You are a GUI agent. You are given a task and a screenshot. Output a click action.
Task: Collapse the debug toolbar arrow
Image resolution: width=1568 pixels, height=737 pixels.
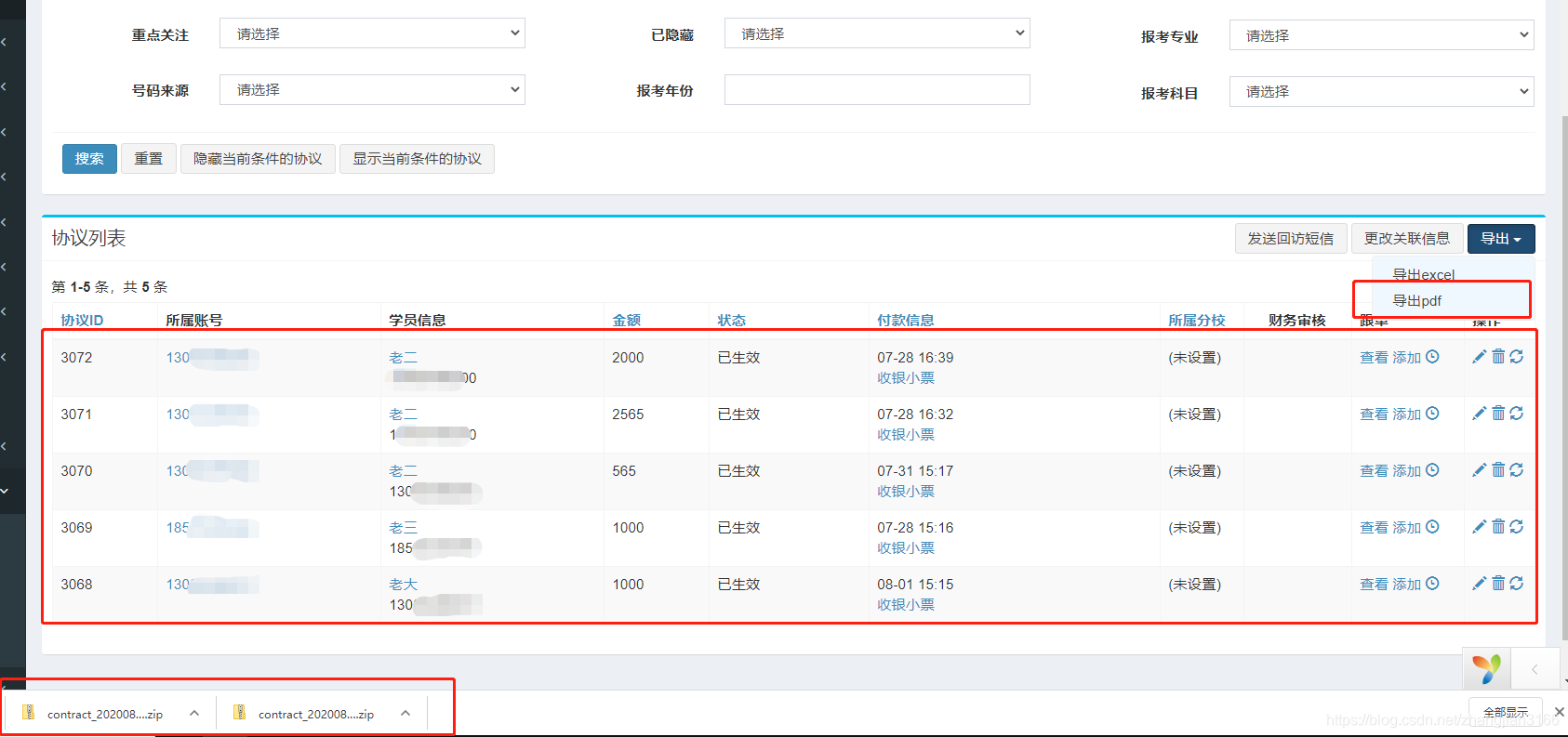pyautogui.click(x=1535, y=669)
